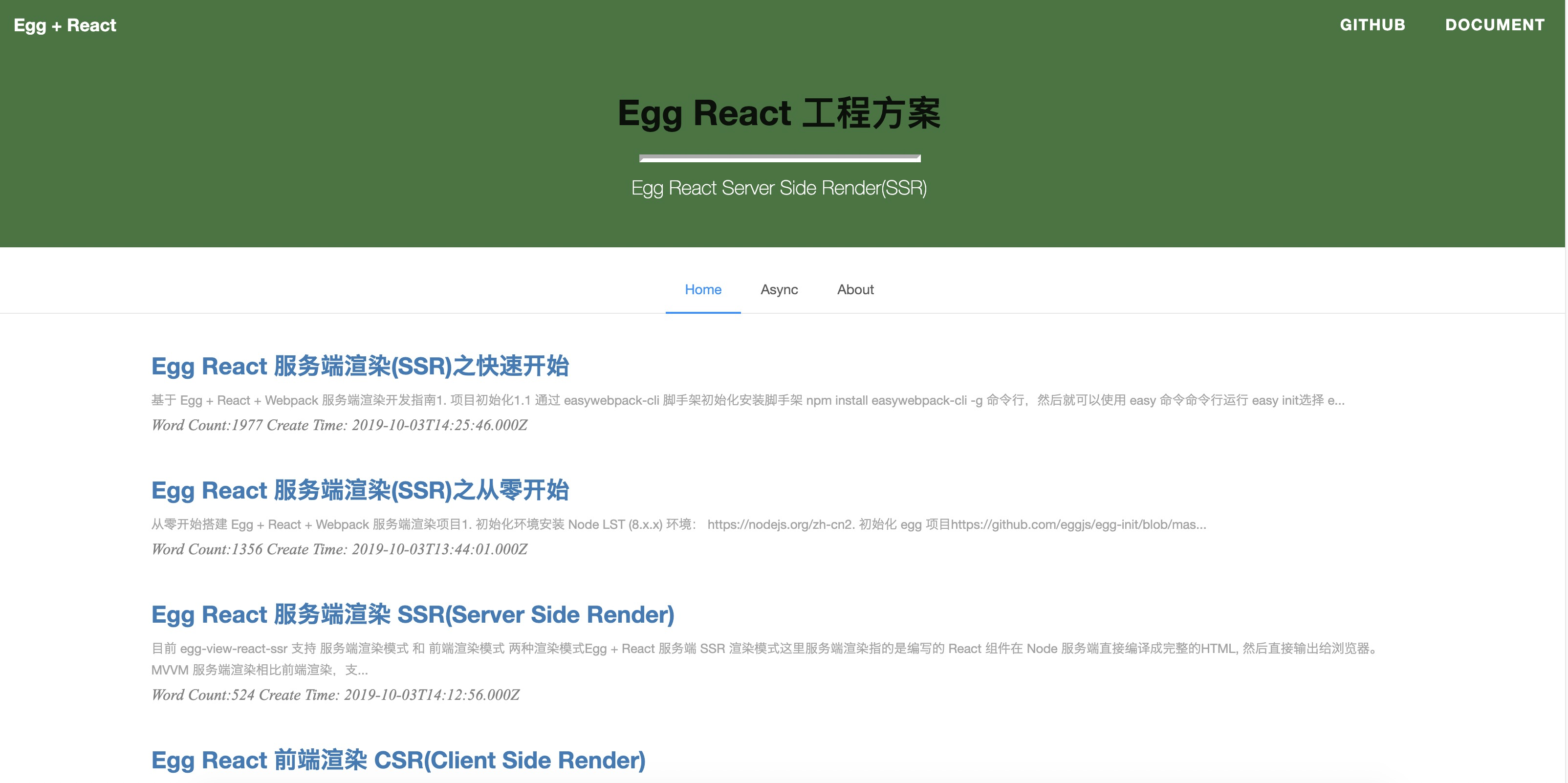1568x783 pixels.
Task: Open the SSR(Server Side Render) article
Action: pyautogui.click(x=413, y=614)
